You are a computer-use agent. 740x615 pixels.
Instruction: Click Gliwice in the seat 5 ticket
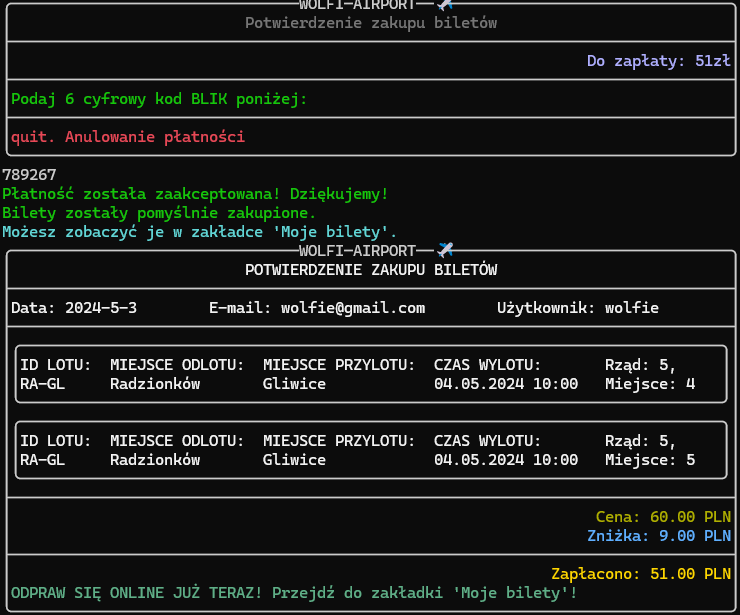click(x=294, y=460)
